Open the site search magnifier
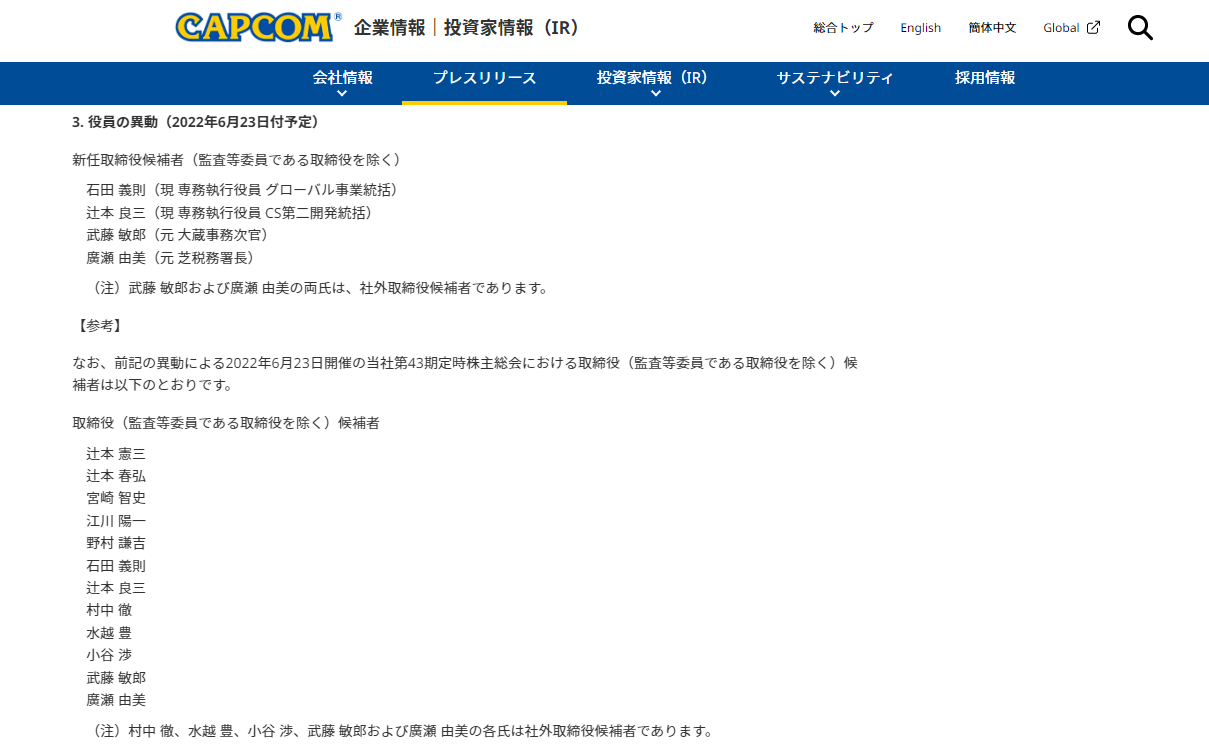 coord(1140,28)
